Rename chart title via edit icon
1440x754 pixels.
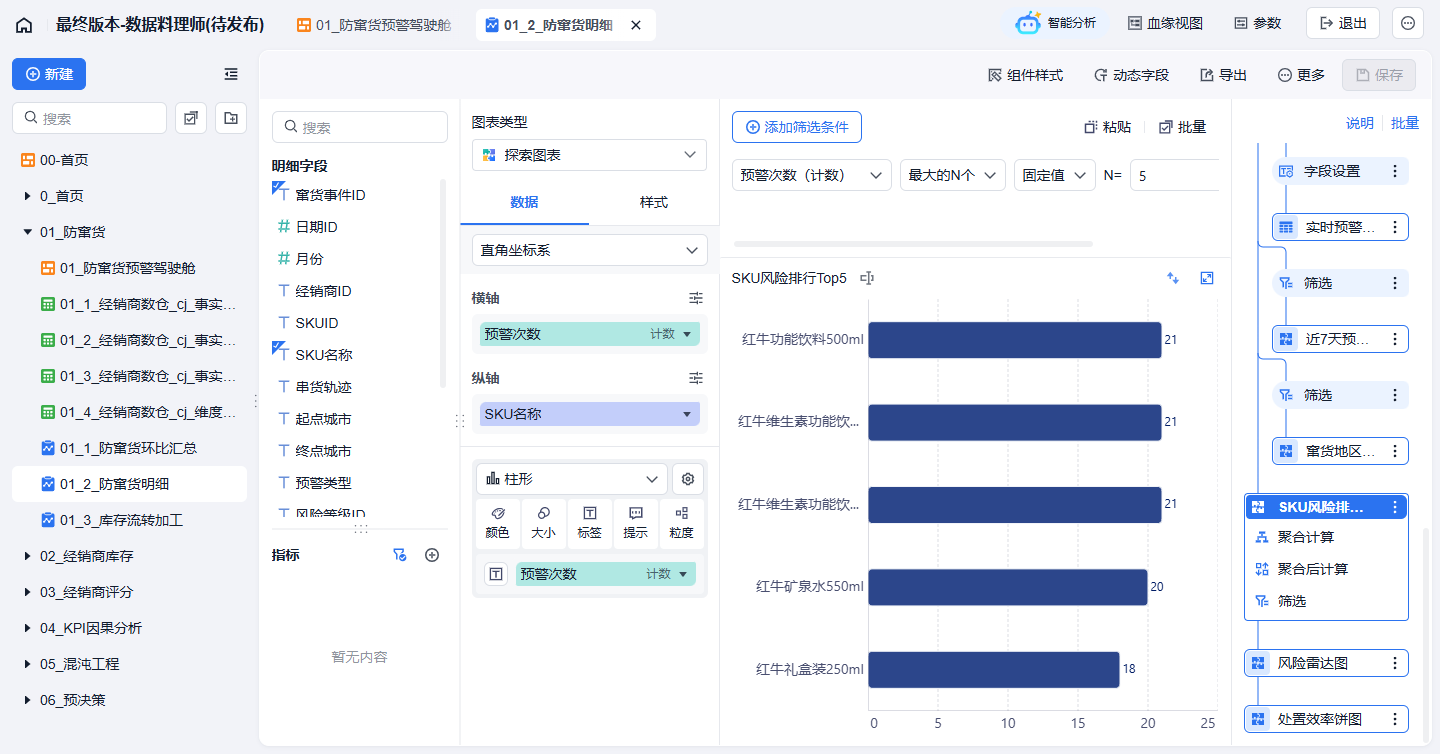[x=867, y=278]
